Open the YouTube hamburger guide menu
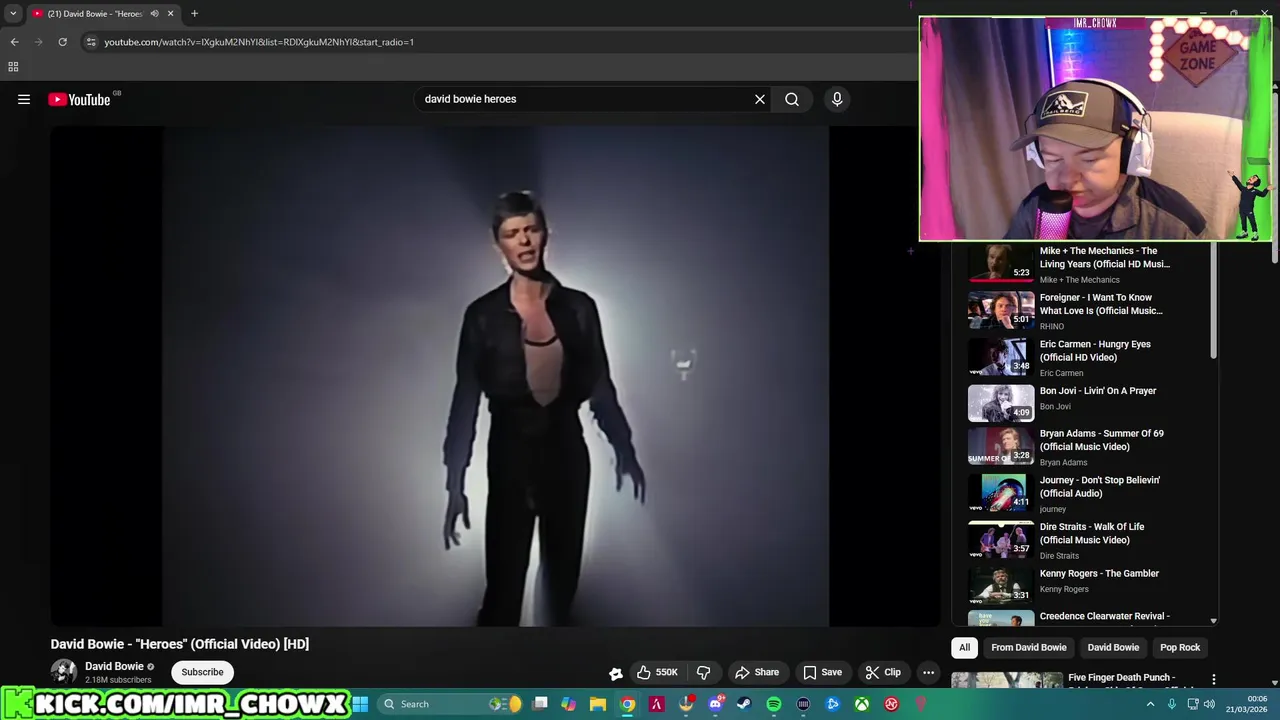The height and width of the screenshot is (720, 1280). click(x=24, y=99)
